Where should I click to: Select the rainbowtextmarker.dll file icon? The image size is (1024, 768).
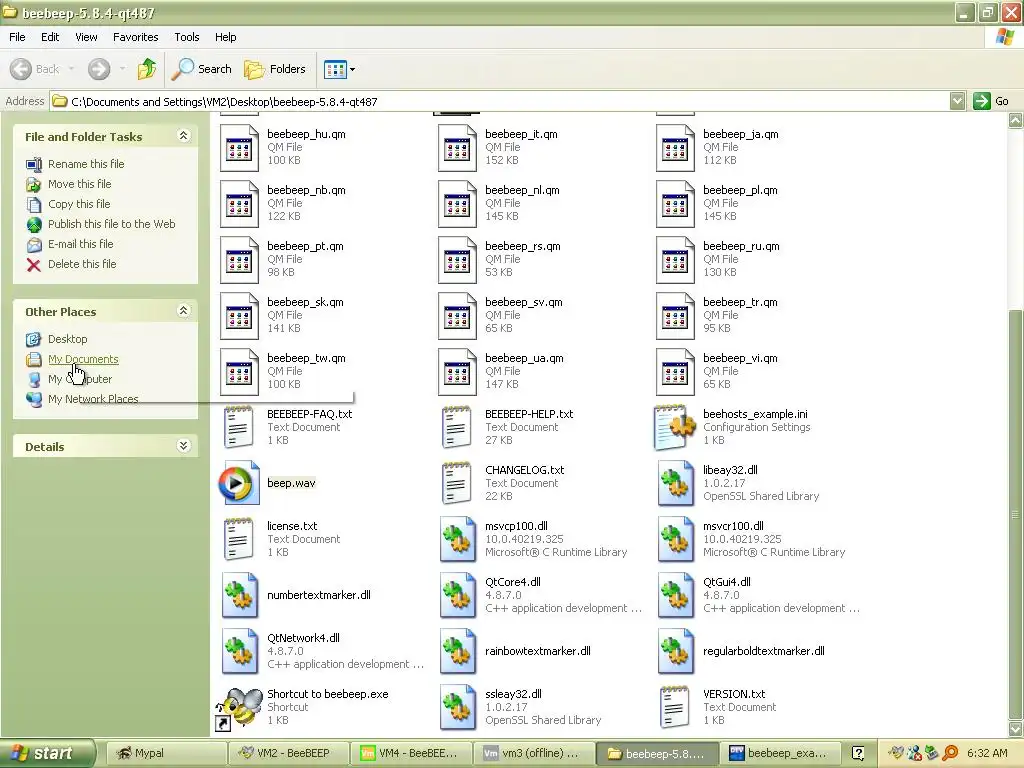point(457,651)
